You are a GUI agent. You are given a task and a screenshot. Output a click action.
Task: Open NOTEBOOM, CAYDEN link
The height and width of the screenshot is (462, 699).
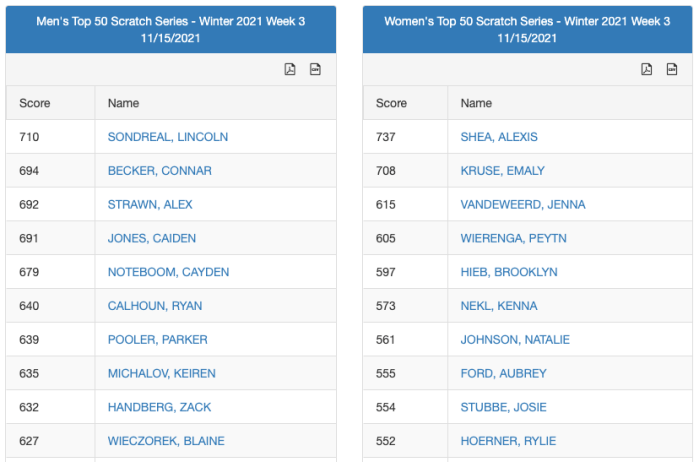[168, 272]
